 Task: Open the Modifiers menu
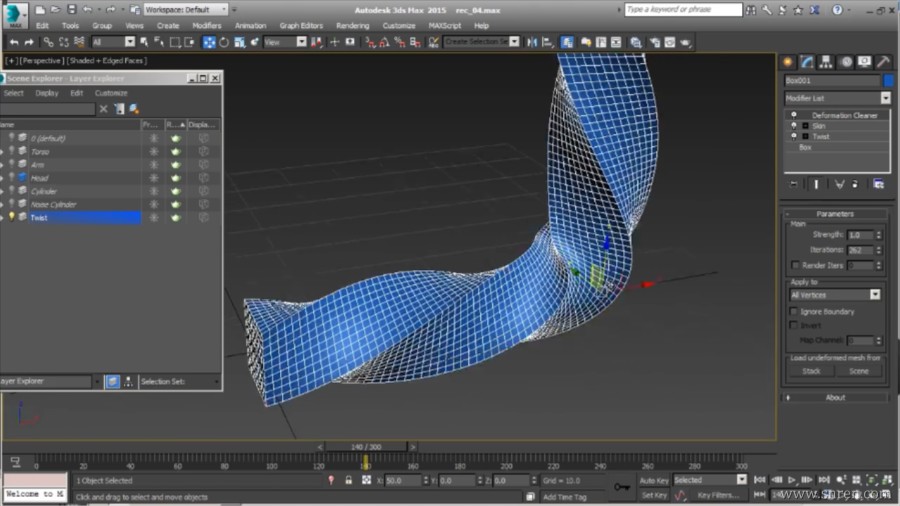(x=206, y=26)
